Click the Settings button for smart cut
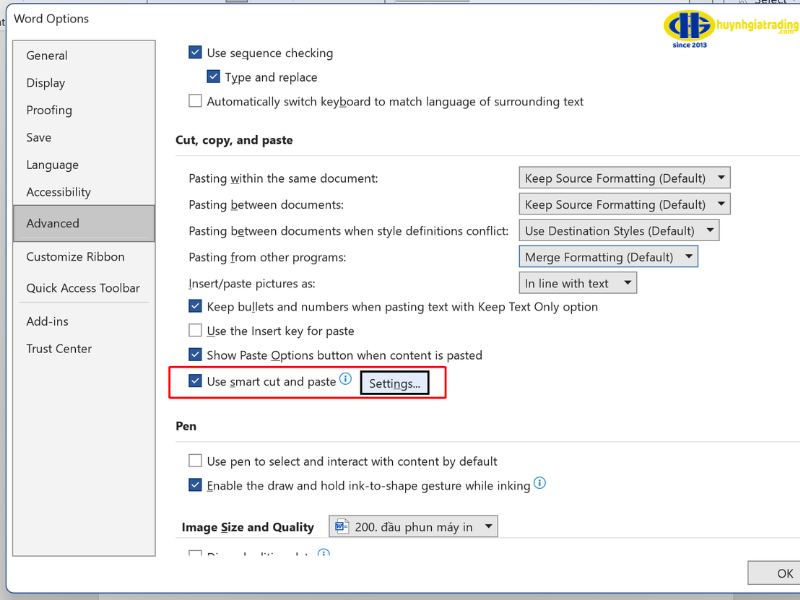The width and height of the screenshot is (800, 600). coord(394,383)
